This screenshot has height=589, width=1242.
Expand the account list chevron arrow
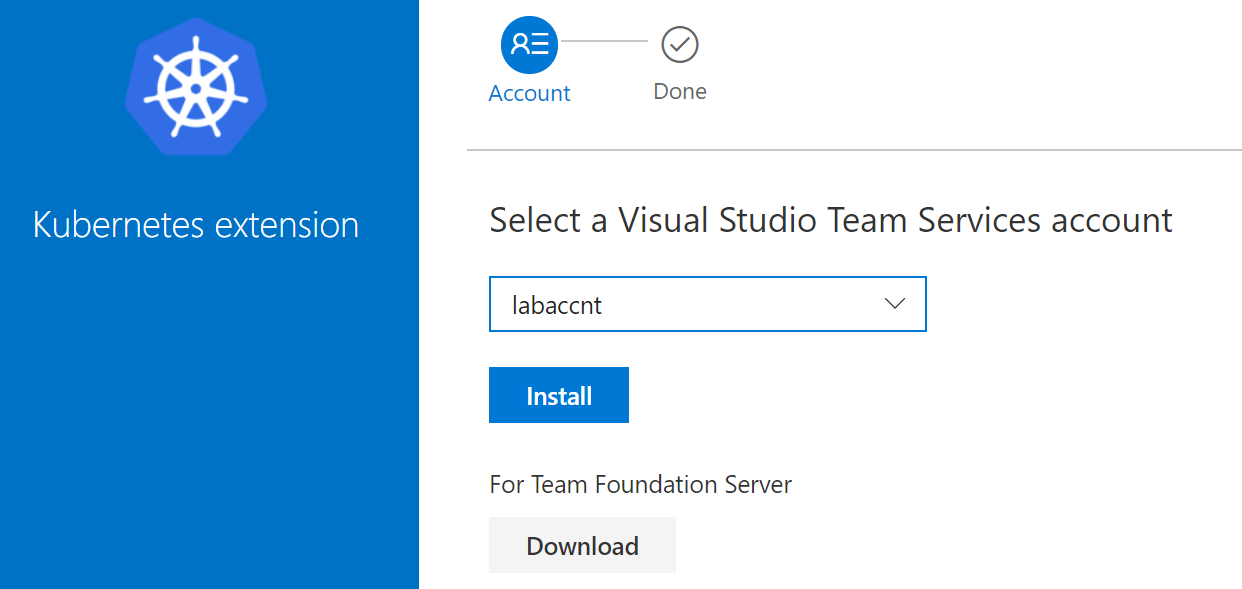click(x=895, y=304)
